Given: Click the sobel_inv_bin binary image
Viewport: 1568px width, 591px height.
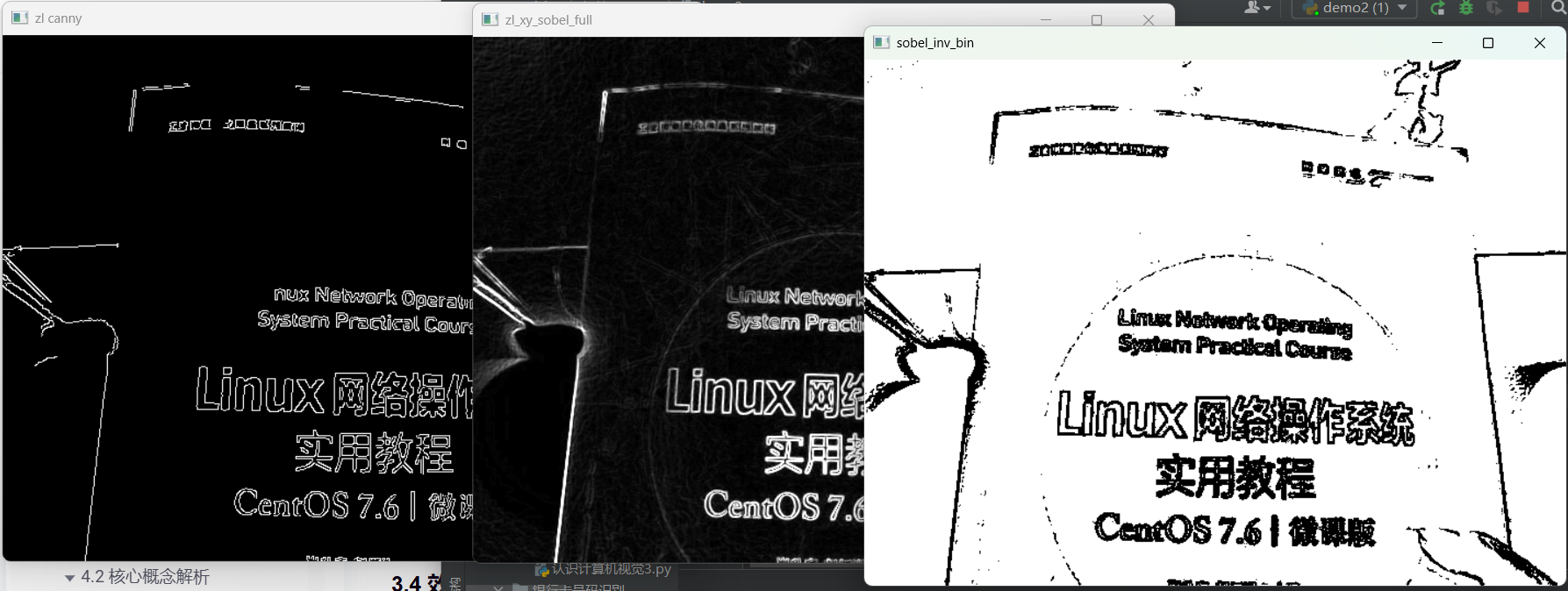Looking at the screenshot, I should tap(1215, 322).
